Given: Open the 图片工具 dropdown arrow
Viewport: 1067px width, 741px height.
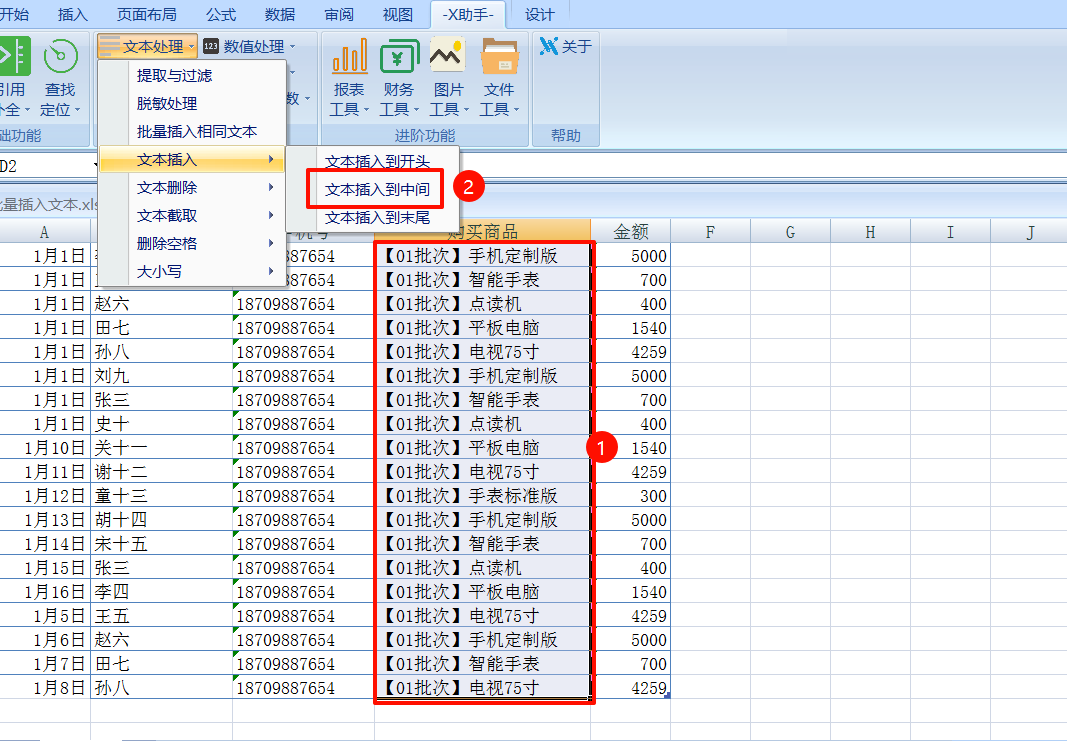Looking at the screenshot, I should tap(466, 110).
